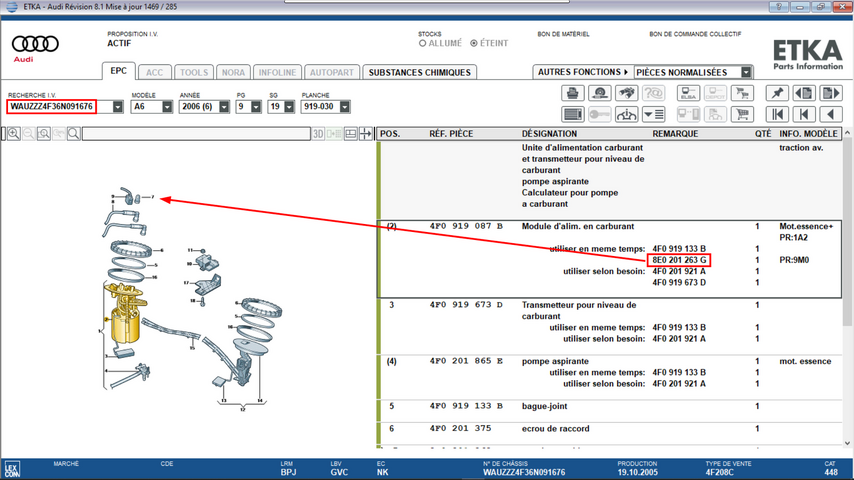Click production date 19.10.2005
Screen dimensions: 854x480
point(637,472)
